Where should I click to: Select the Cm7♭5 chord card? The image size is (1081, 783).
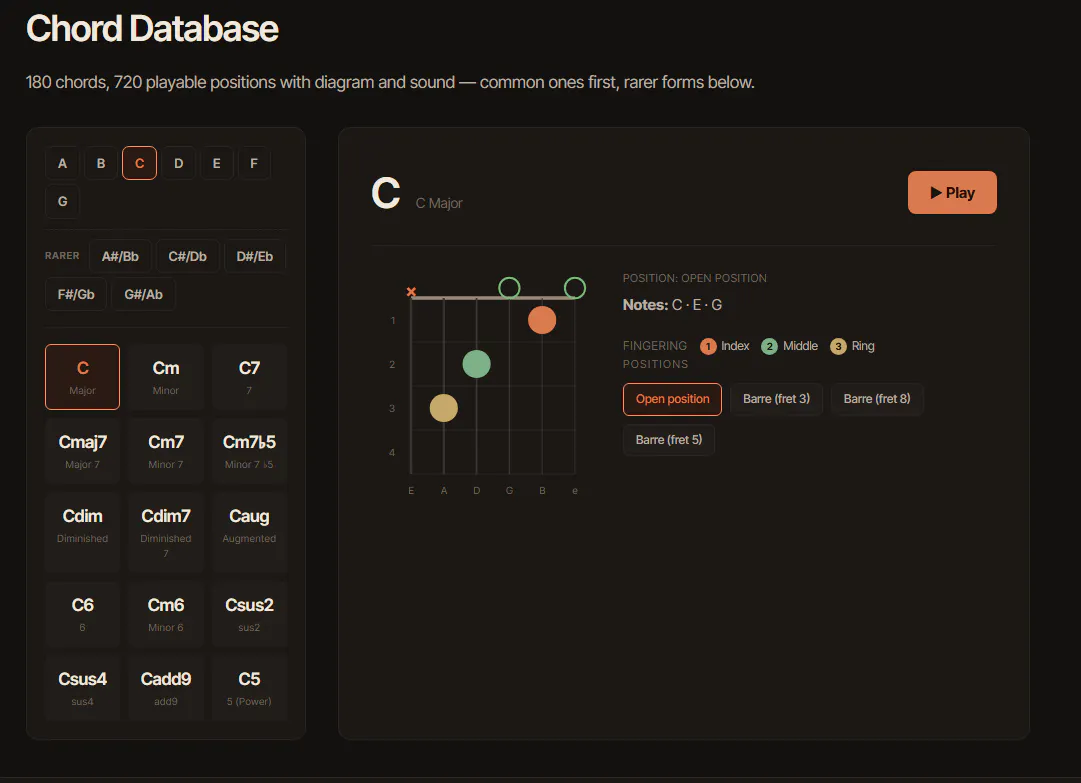pos(249,451)
